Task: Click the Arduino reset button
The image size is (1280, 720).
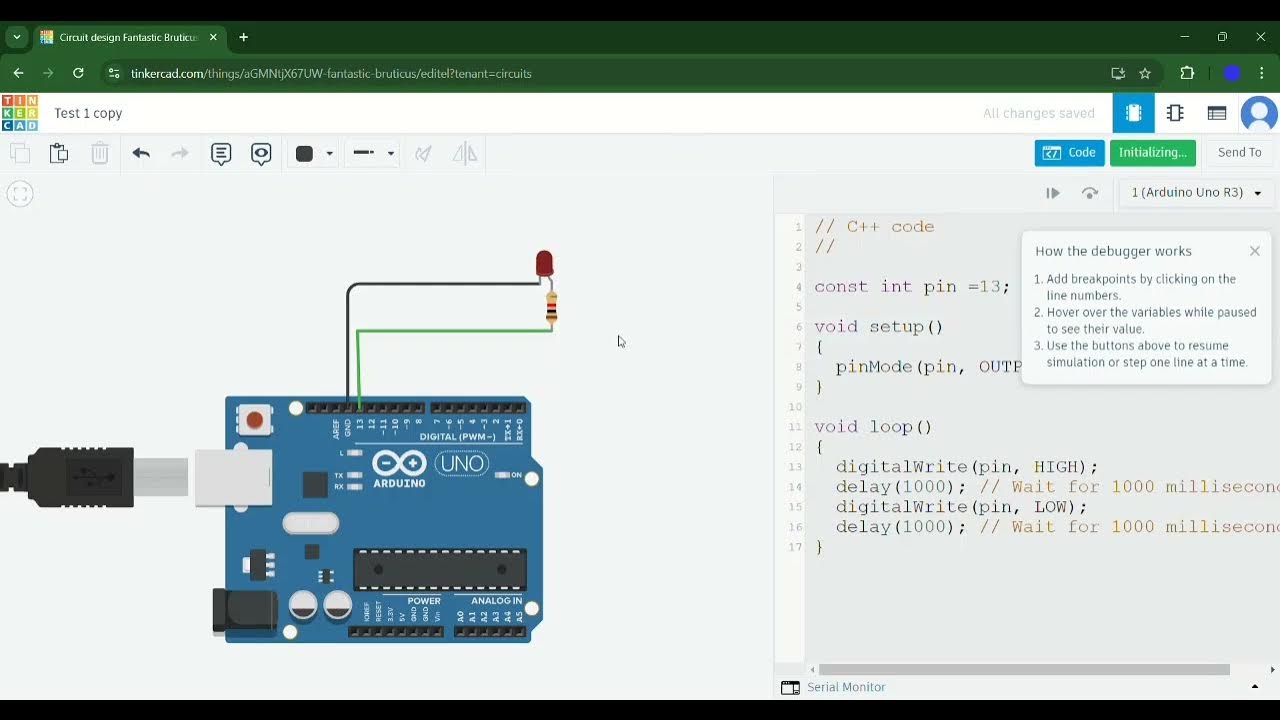Action: (x=255, y=420)
